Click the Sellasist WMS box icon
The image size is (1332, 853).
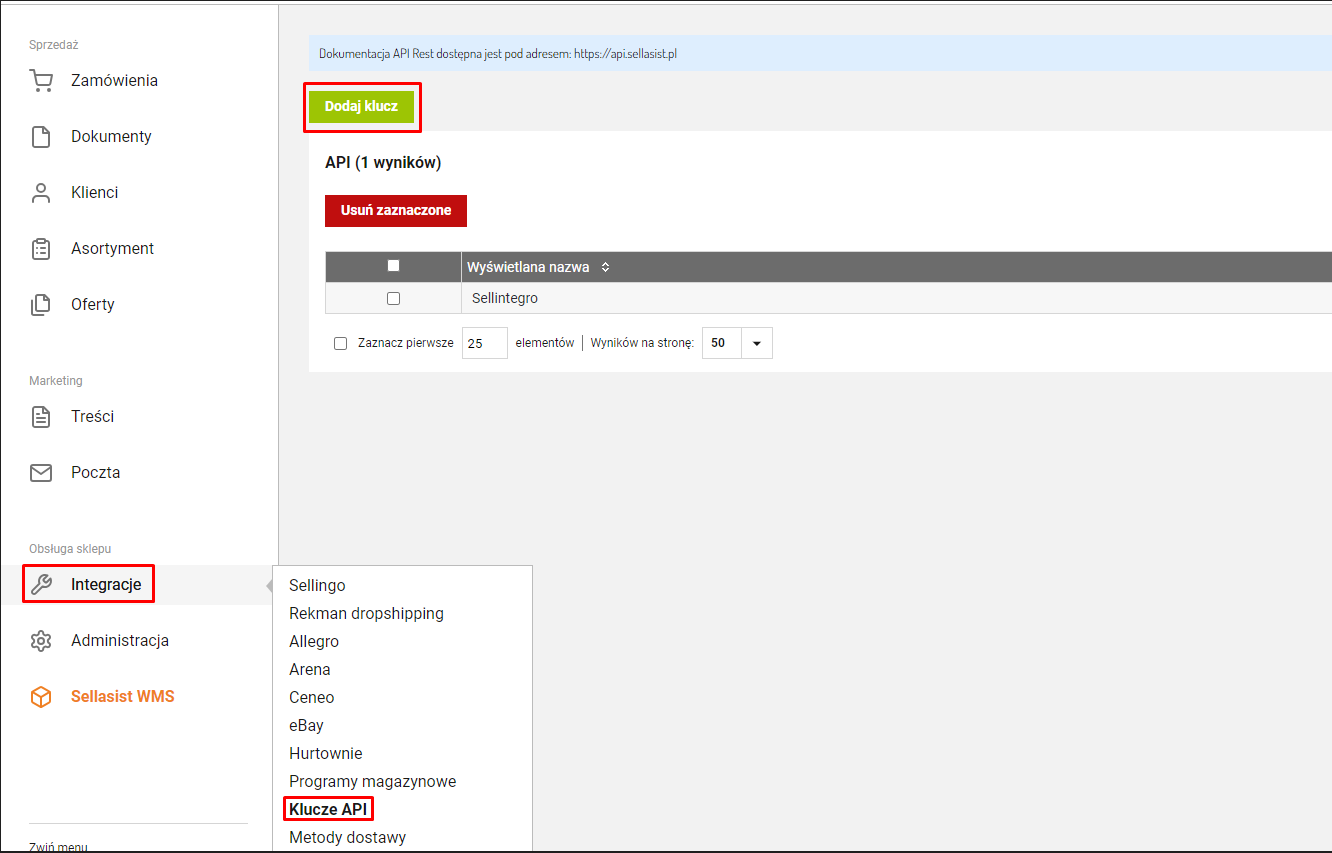[41, 696]
